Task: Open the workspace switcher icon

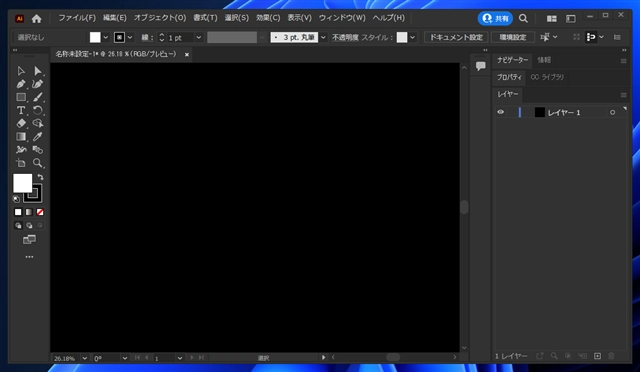Action: [571, 18]
